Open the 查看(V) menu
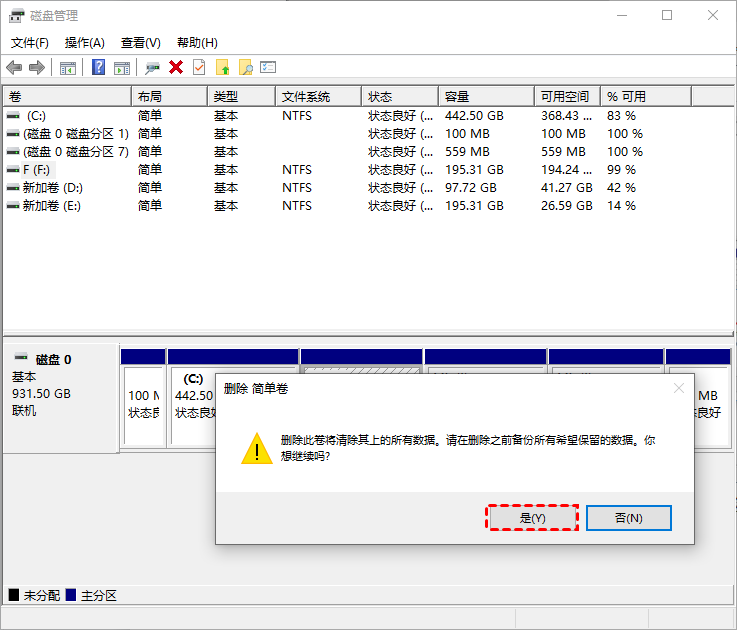The image size is (737, 630). click(x=141, y=43)
